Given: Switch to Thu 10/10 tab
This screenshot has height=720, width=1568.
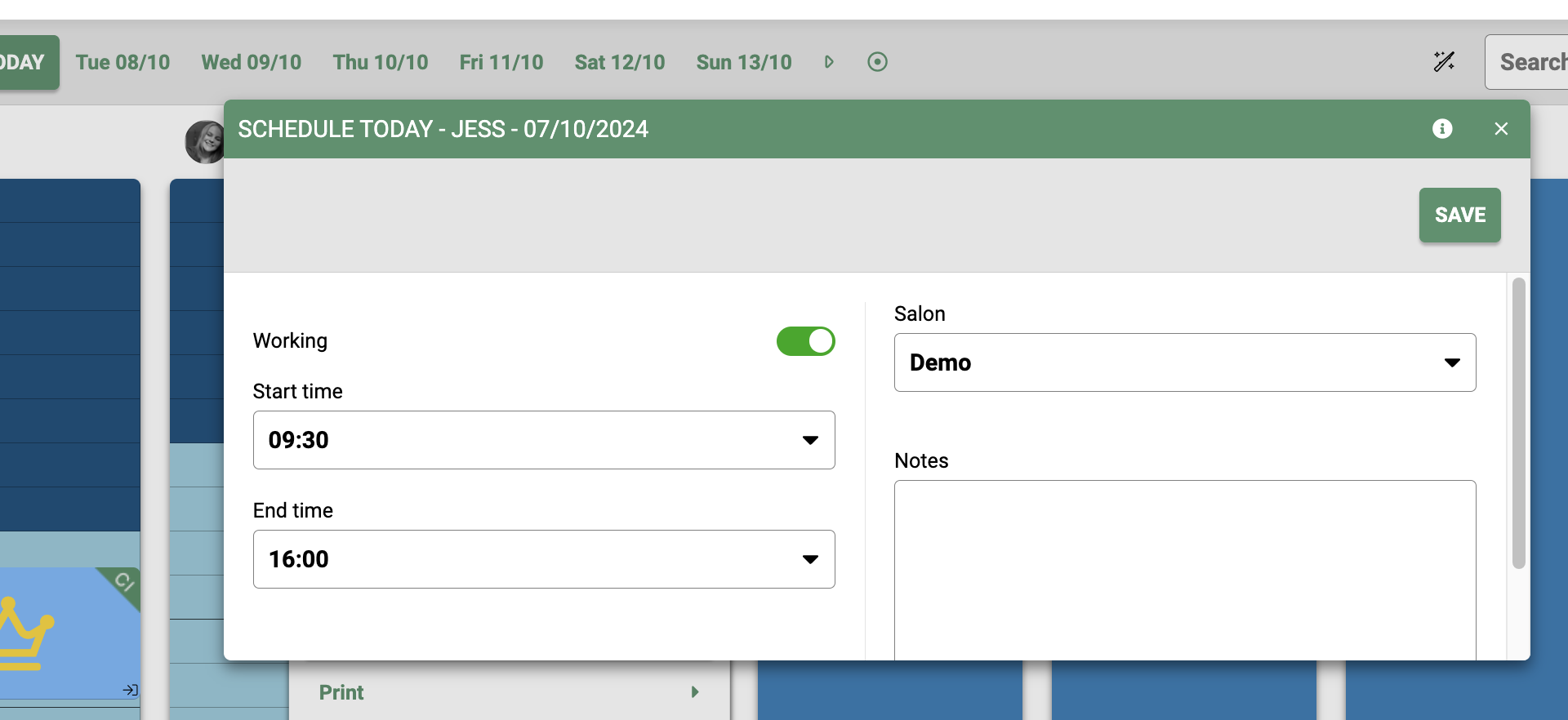Looking at the screenshot, I should [380, 62].
